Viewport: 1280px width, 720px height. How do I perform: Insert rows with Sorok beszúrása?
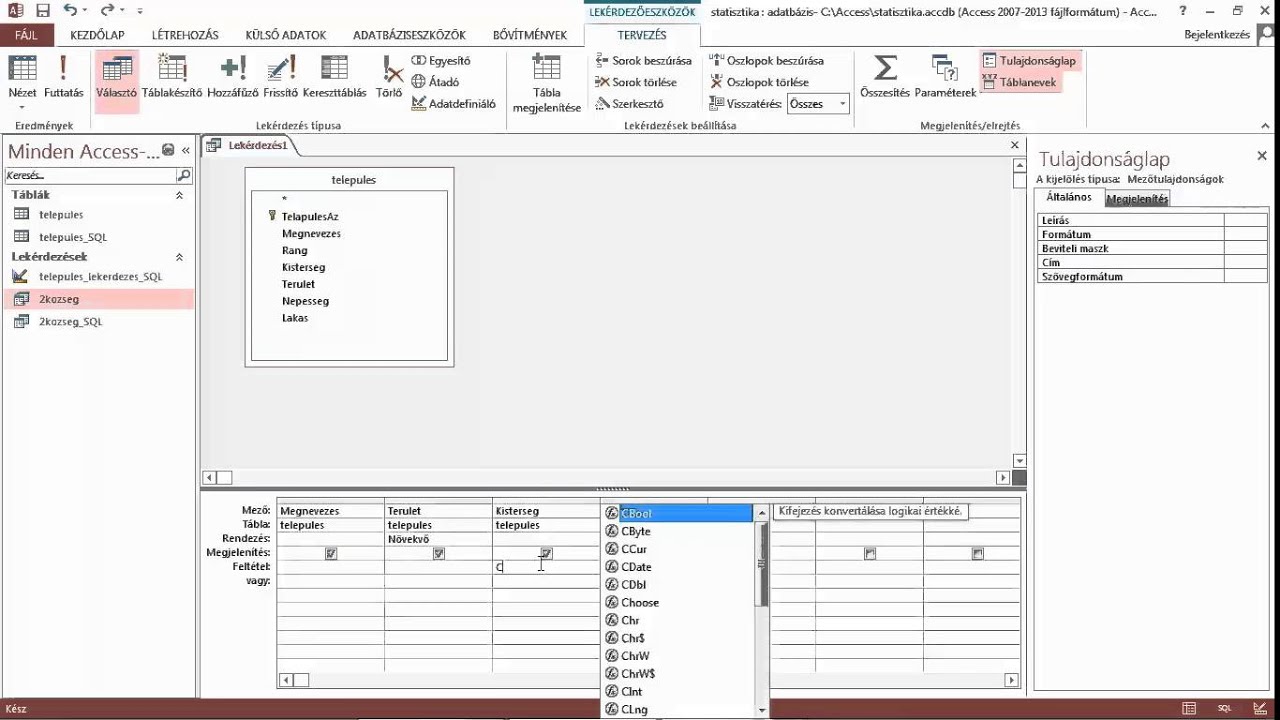(643, 61)
